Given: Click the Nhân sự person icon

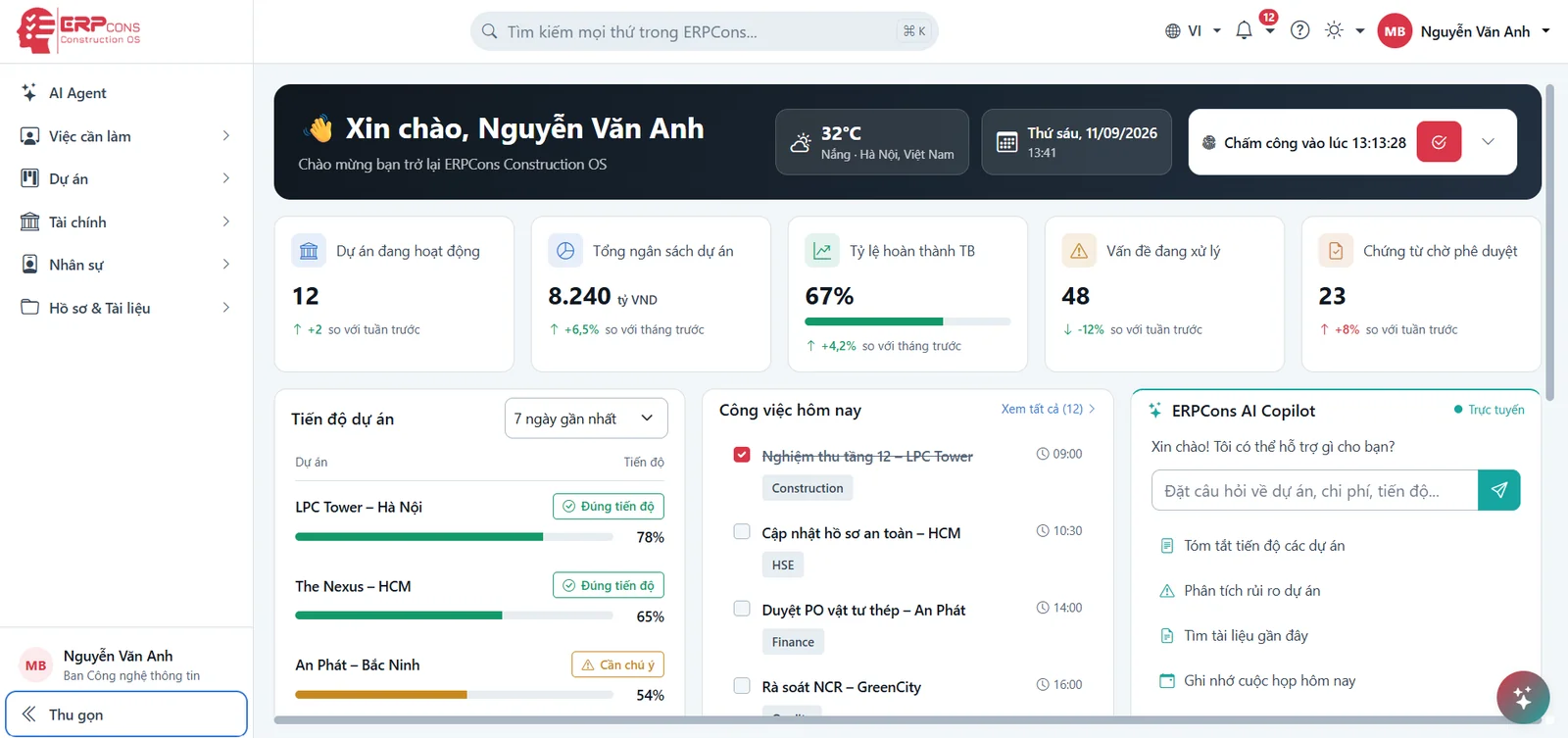Looking at the screenshot, I should click(30, 265).
